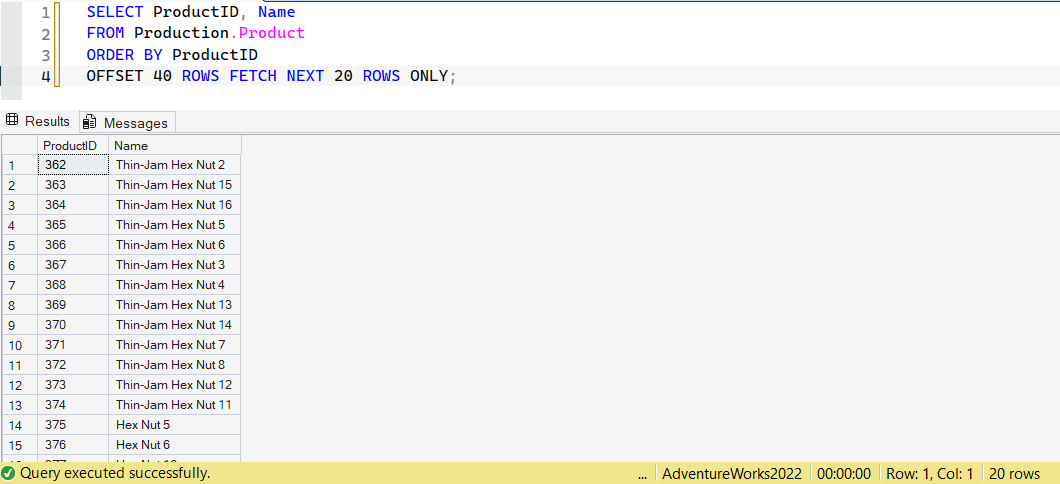Select ProductID cell 374
Viewport: 1060px width, 484px height.
tap(73, 404)
